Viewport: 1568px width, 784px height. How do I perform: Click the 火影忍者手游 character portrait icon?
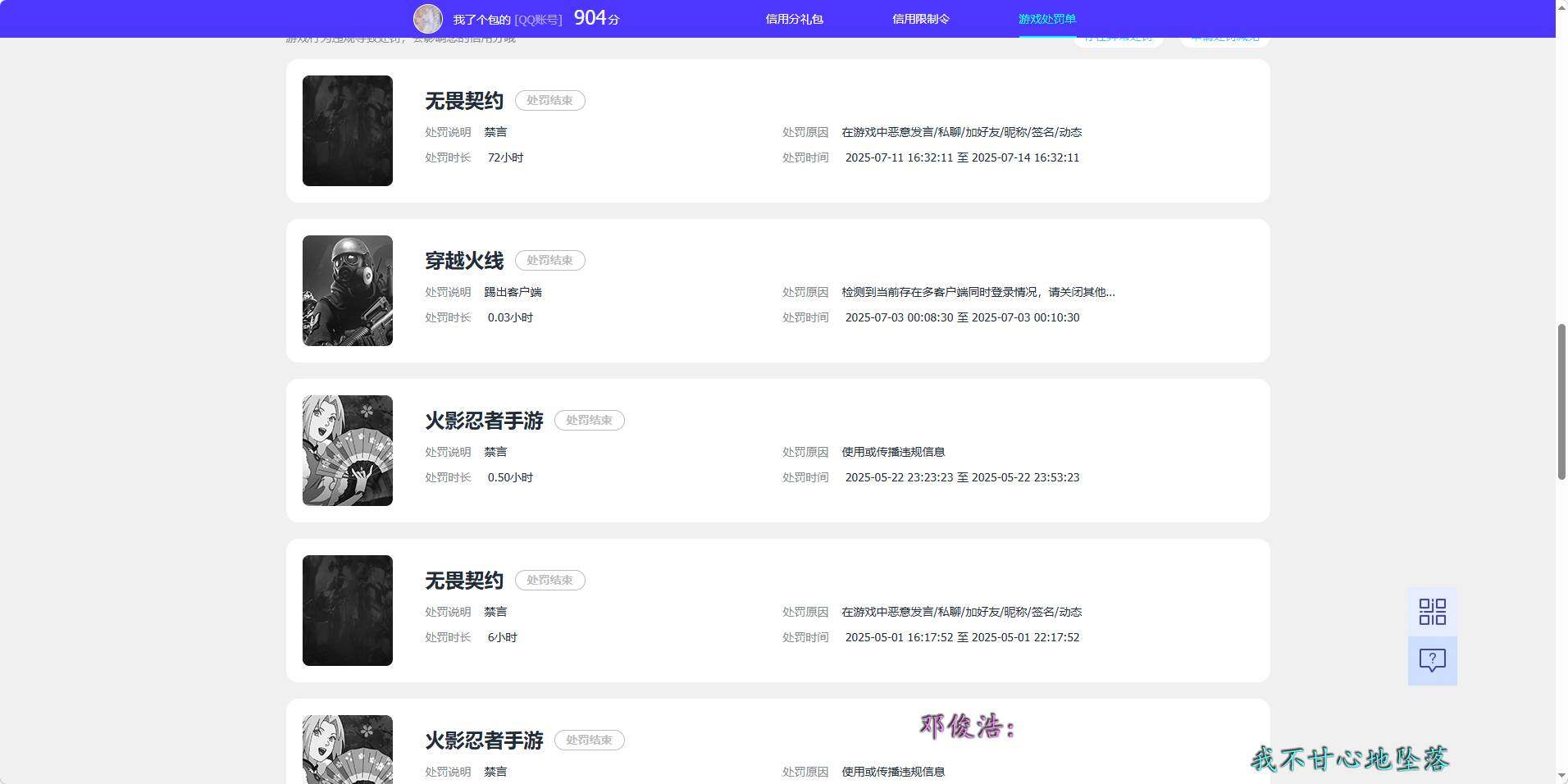pyautogui.click(x=347, y=450)
